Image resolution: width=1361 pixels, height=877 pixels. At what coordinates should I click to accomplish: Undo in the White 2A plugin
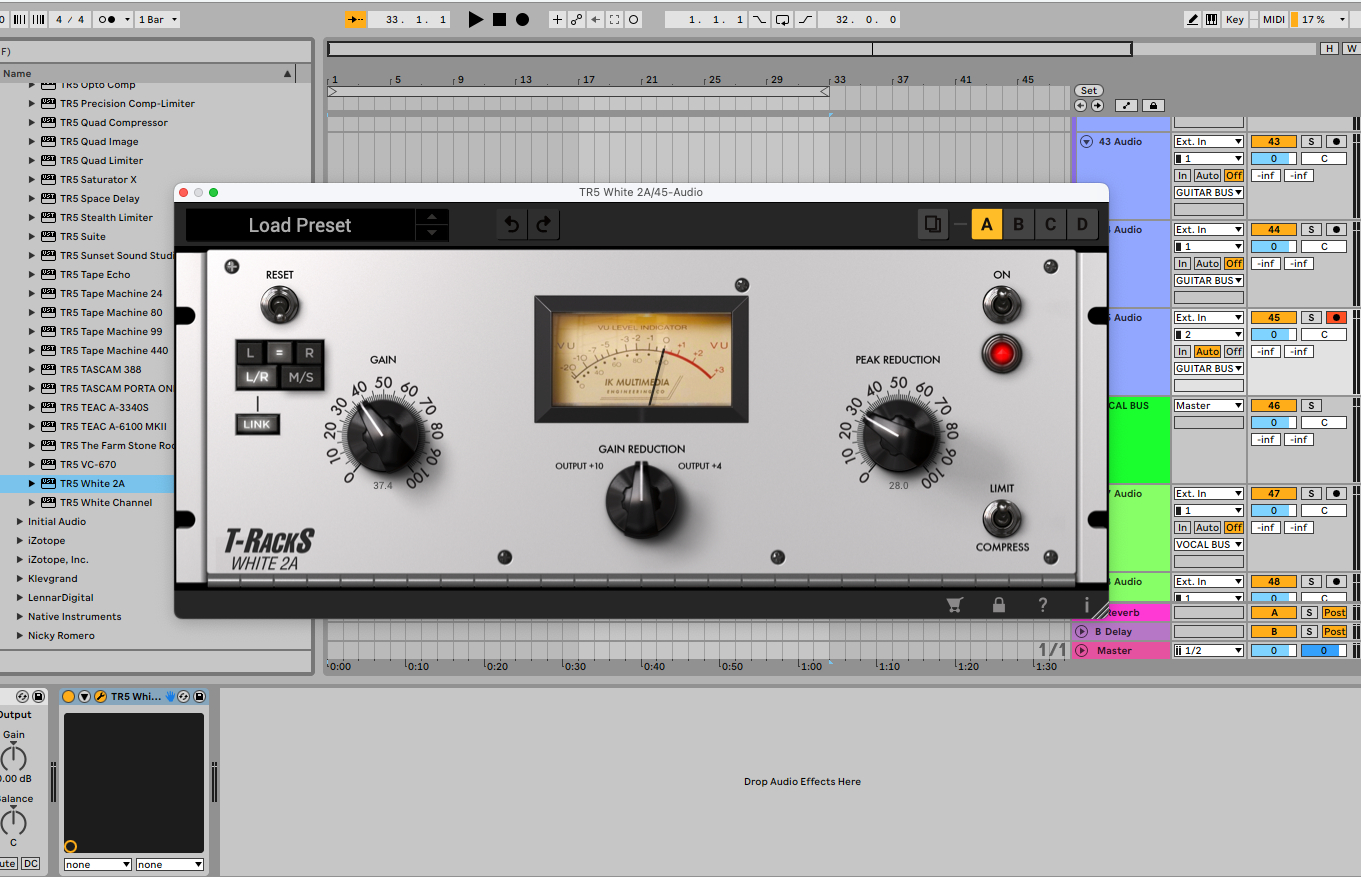pyautogui.click(x=512, y=225)
